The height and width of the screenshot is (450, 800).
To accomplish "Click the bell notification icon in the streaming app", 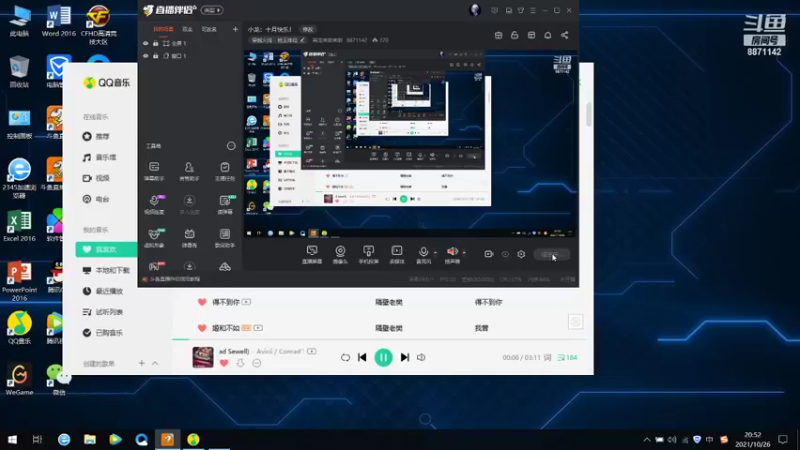I will click(547, 35).
